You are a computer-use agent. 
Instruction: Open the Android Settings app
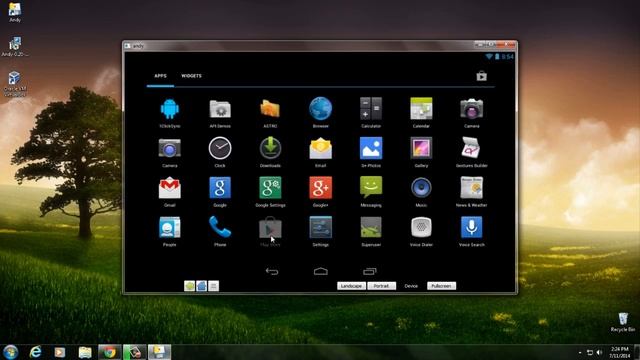click(320, 227)
